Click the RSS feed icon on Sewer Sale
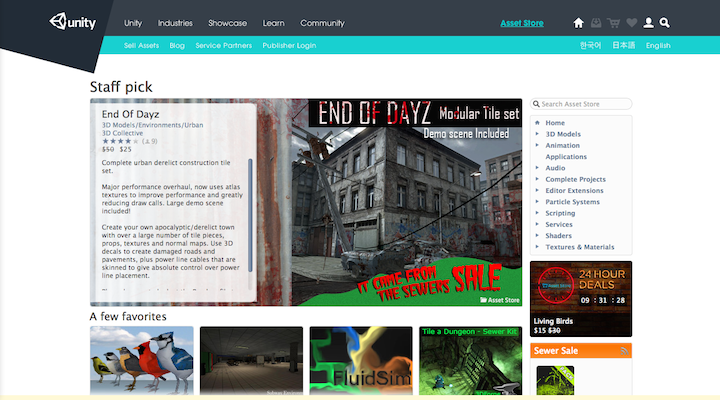Viewport: 720px width, 400px height. click(x=624, y=351)
